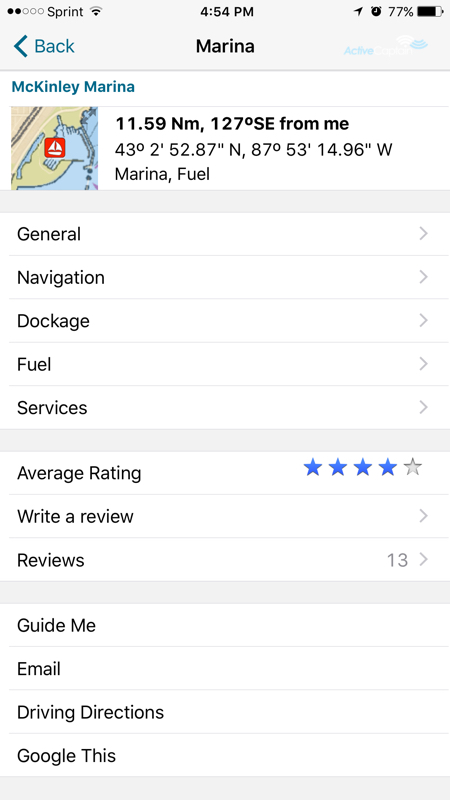The width and height of the screenshot is (450, 800).
Task: Choose Google This
Action: [225, 755]
